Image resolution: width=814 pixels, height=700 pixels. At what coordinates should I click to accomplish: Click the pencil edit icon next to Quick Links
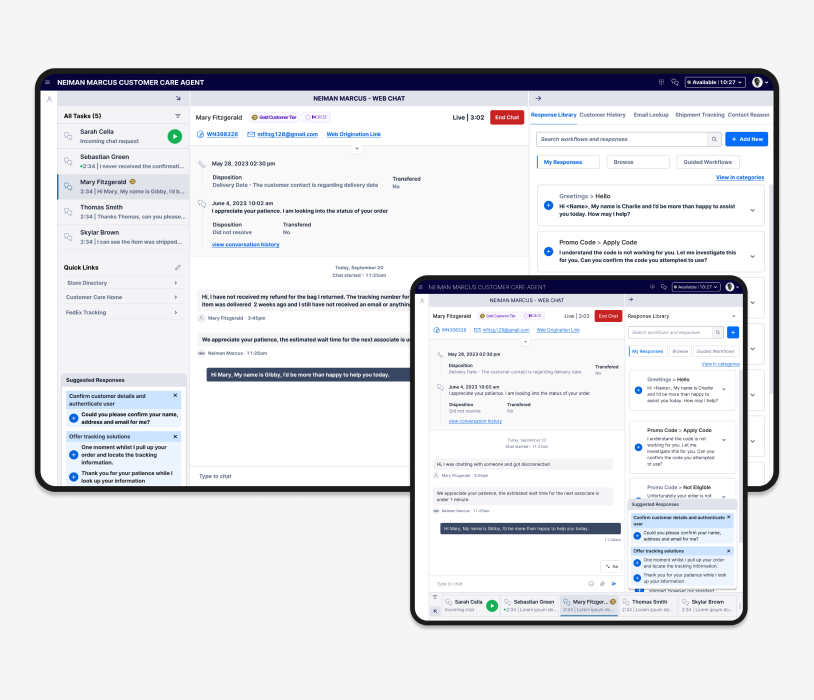pyautogui.click(x=178, y=267)
